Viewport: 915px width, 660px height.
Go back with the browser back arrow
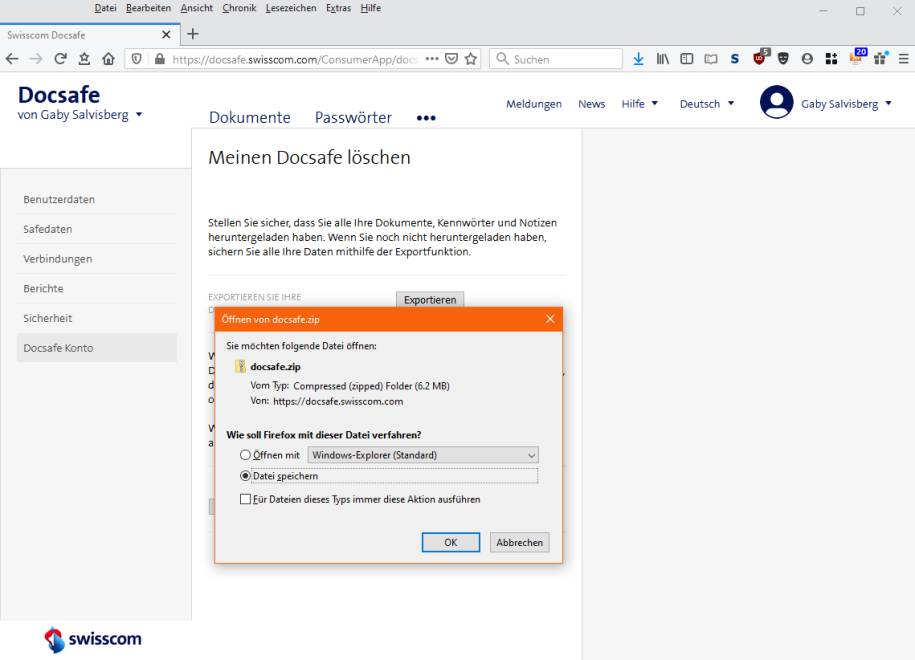(12, 59)
